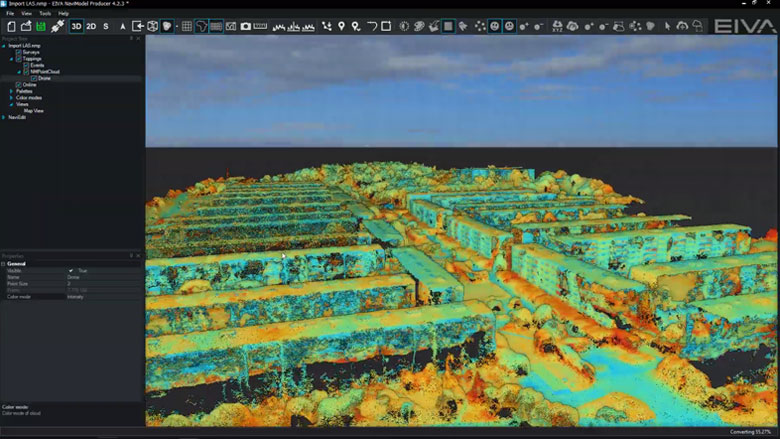Click the location pin marker icon
Viewport: 780px width, 439px height.
(x=341, y=26)
